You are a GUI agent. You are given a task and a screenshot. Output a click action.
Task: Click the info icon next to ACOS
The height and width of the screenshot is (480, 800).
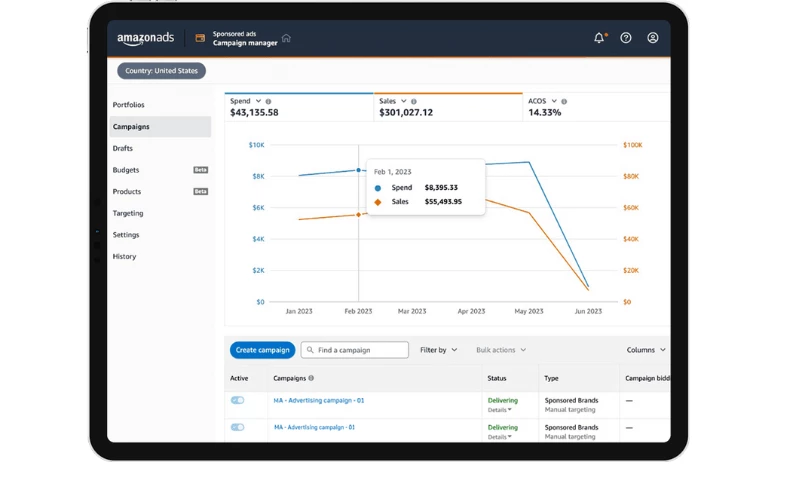564,102
